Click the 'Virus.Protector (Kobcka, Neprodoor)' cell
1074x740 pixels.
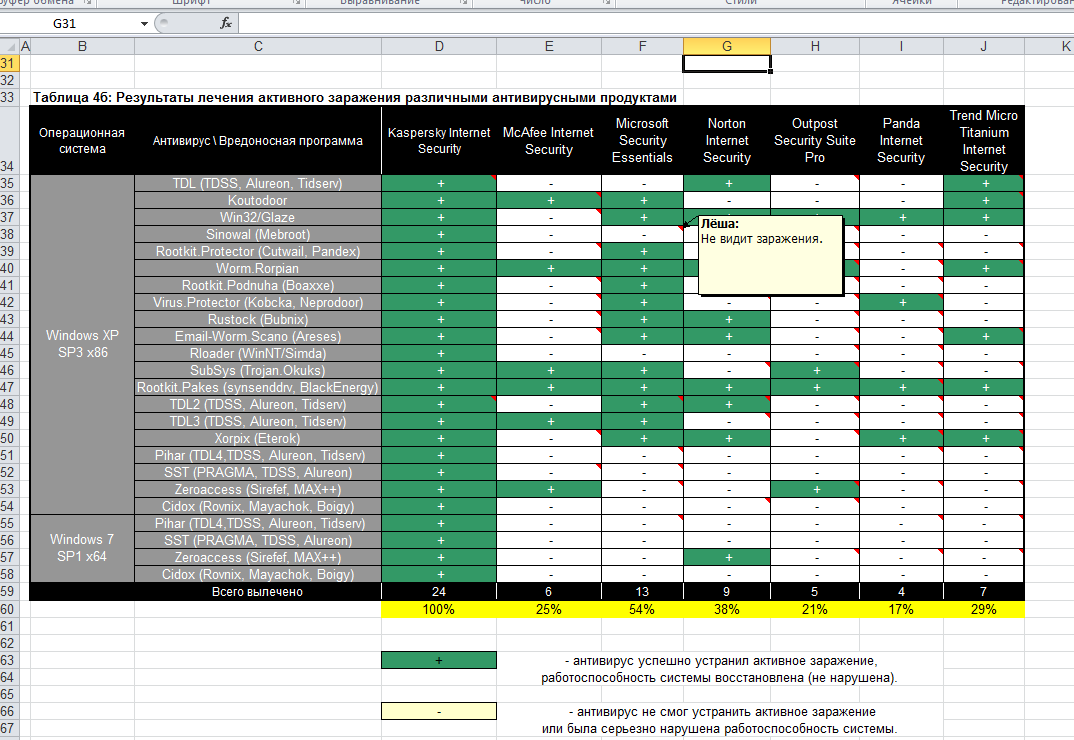pos(258,302)
